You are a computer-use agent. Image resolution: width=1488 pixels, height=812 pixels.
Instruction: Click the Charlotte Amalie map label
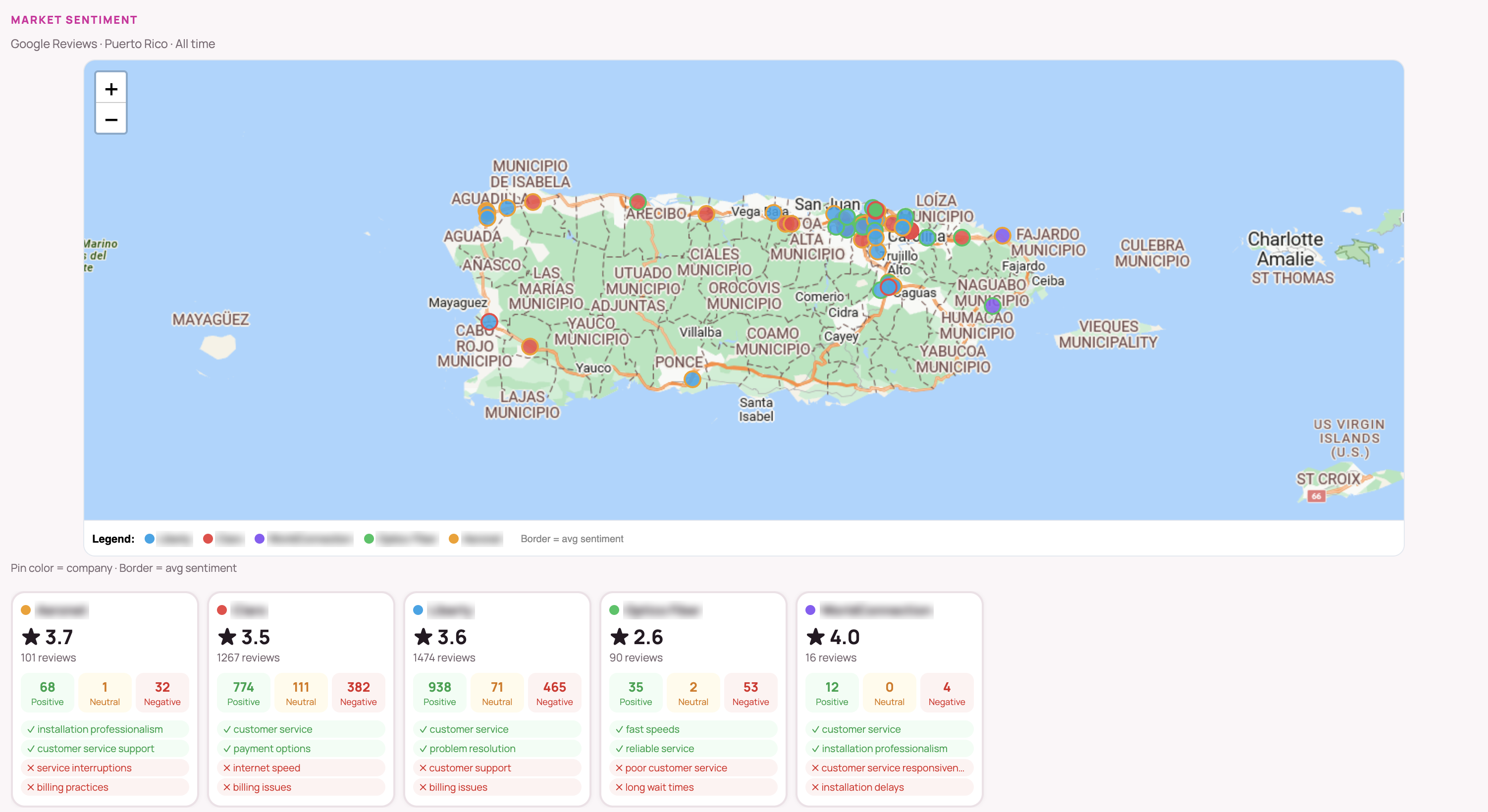click(1285, 249)
